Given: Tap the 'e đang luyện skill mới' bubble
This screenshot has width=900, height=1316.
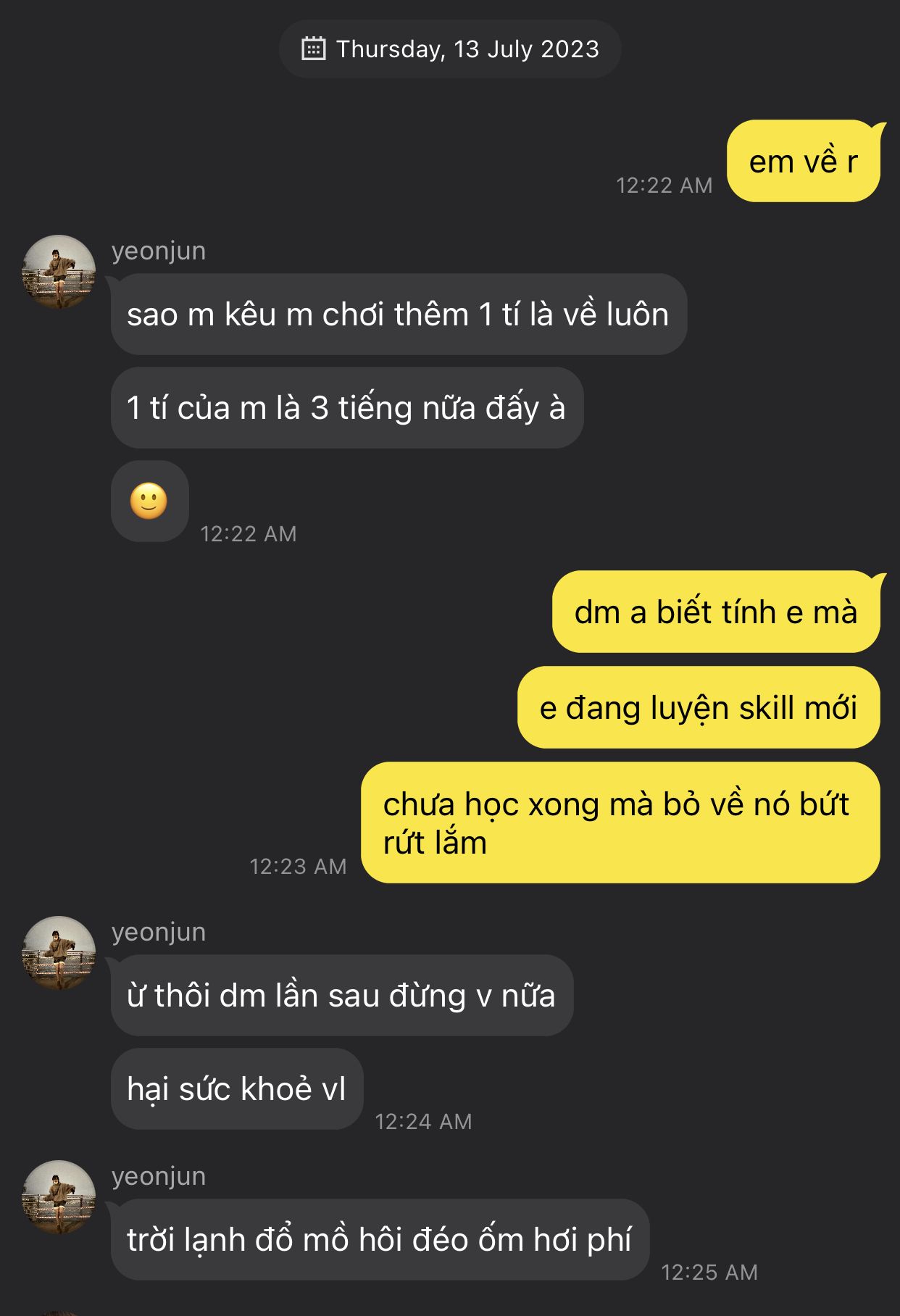Looking at the screenshot, I should [699, 707].
